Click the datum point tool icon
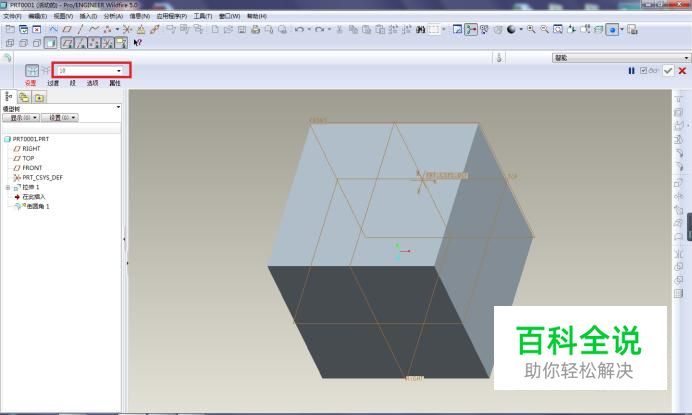 tap(107, 30)
